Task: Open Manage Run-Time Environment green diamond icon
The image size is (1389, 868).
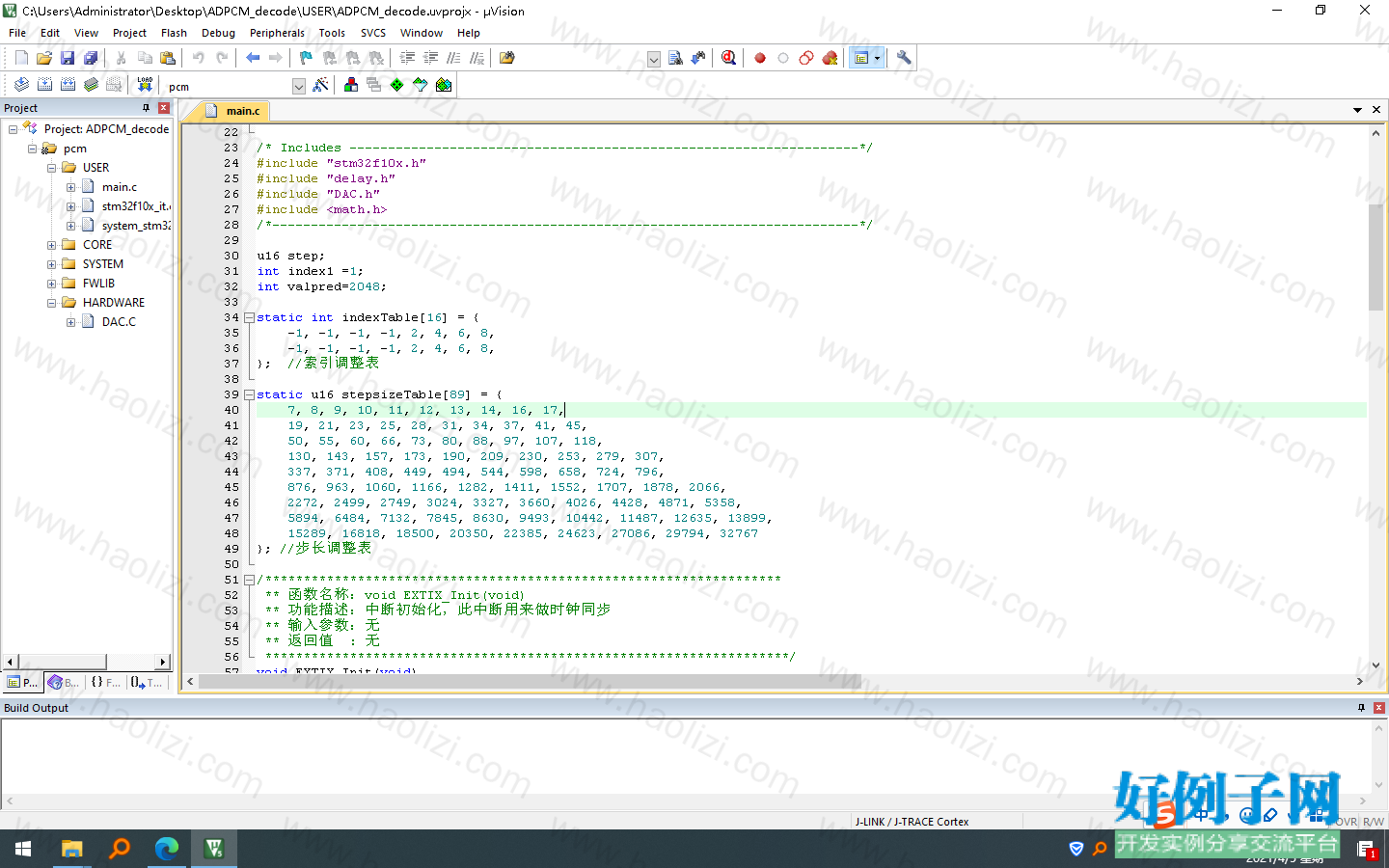Action: (397, 85)
